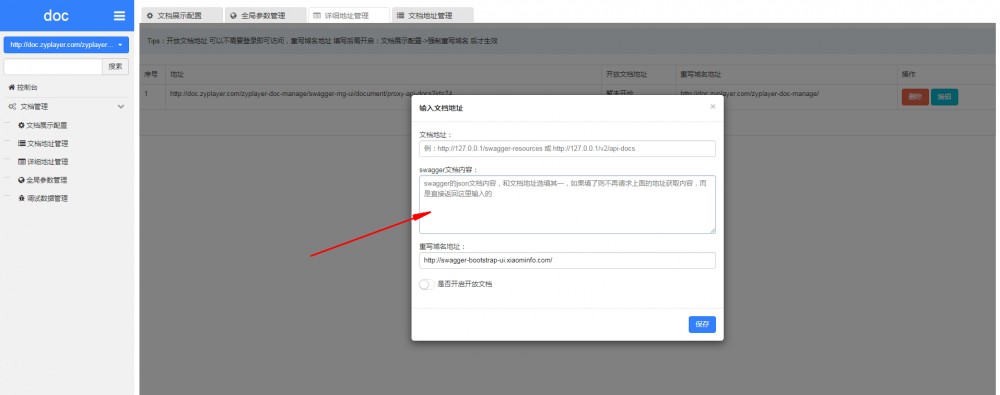Switch to the 文档地址管理 tab
This screenshot has height=395, width=1000.
point(432,15)
